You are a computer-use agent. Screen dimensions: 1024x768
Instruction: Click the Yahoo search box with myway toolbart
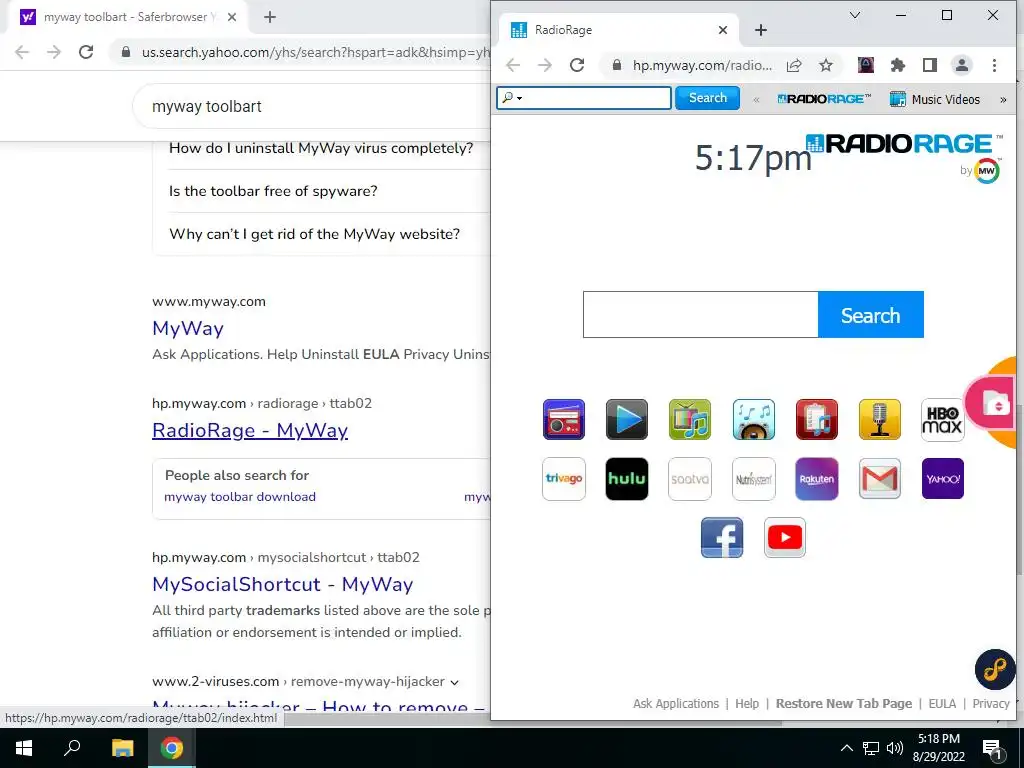(313, 106)
